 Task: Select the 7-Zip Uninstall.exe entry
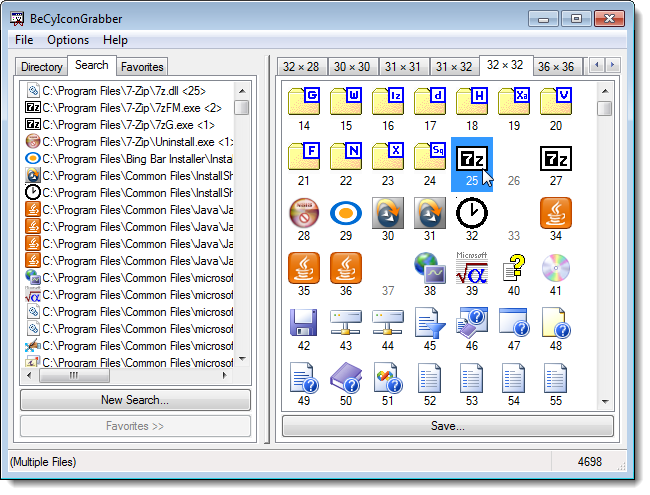(x=129, y=142)
